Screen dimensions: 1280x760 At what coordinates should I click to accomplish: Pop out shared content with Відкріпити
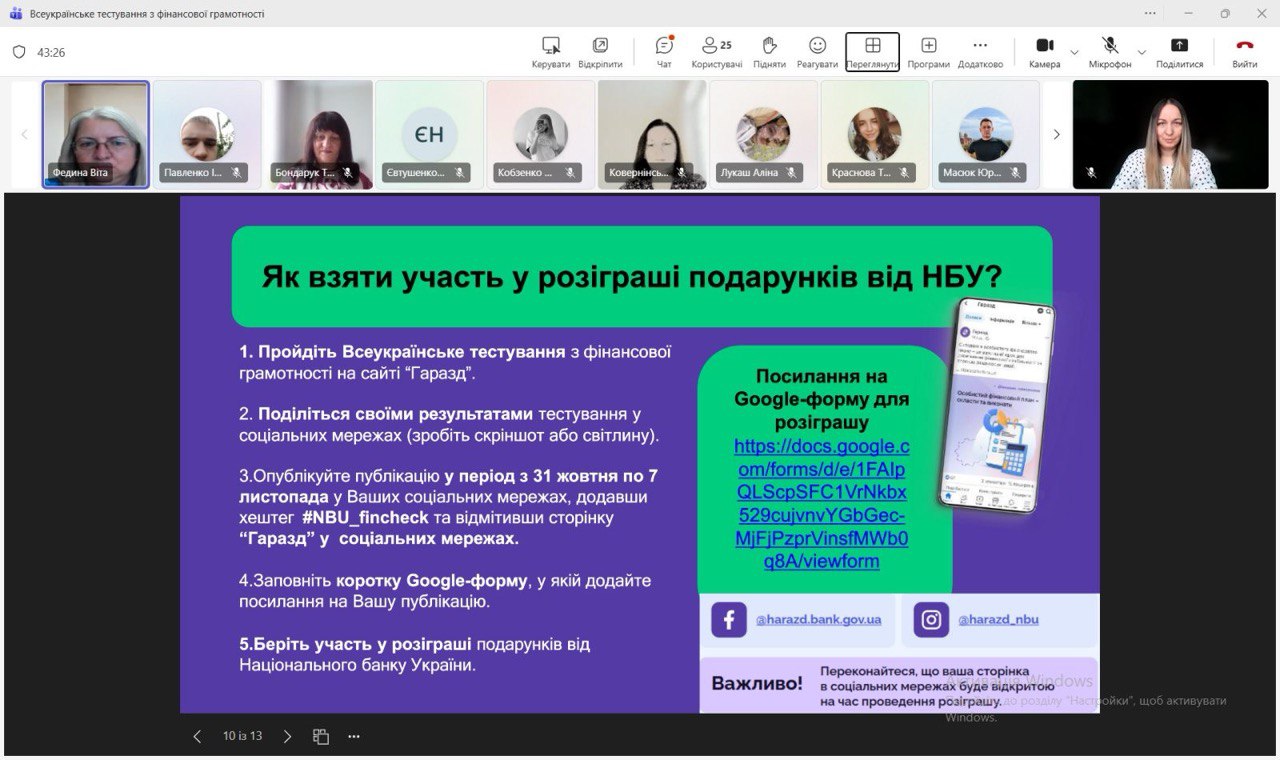(x=600, y=51)
